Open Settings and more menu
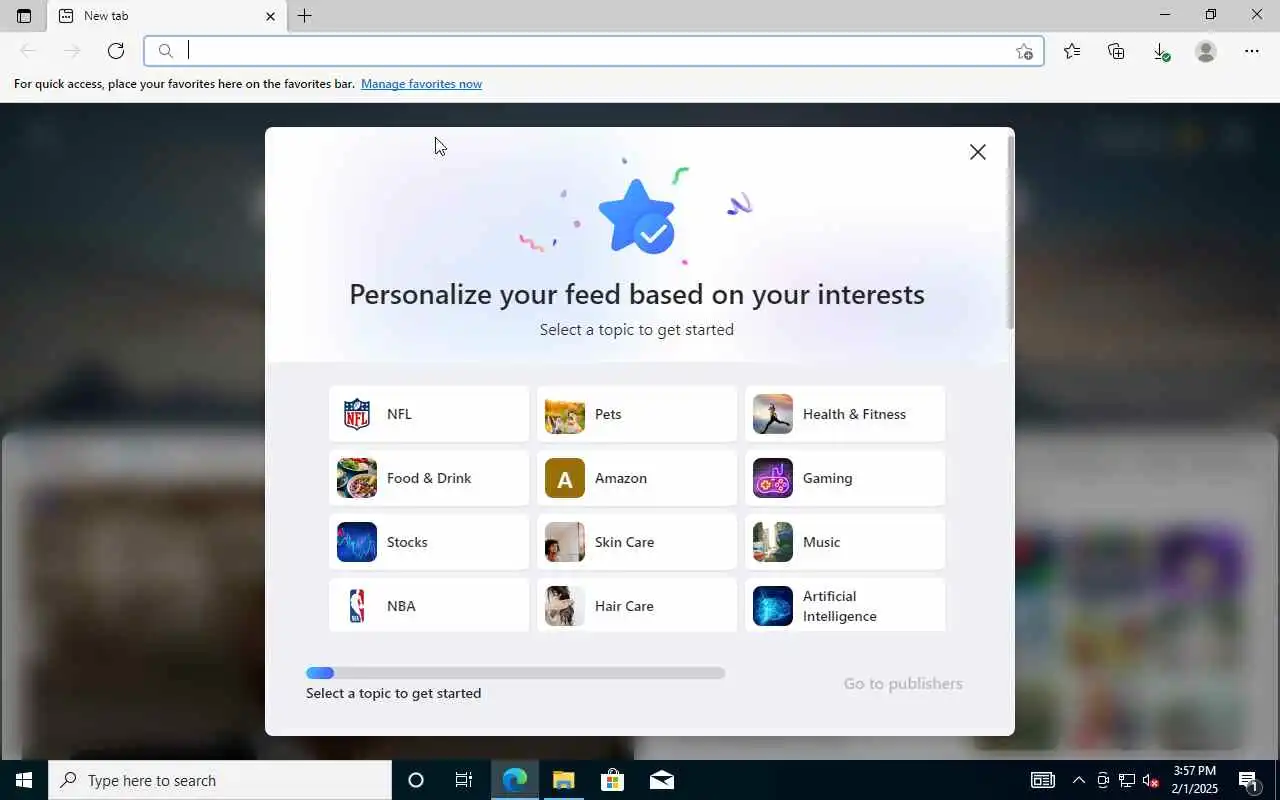Viewport: 1280px width, 800px height. coord(1252,51)
